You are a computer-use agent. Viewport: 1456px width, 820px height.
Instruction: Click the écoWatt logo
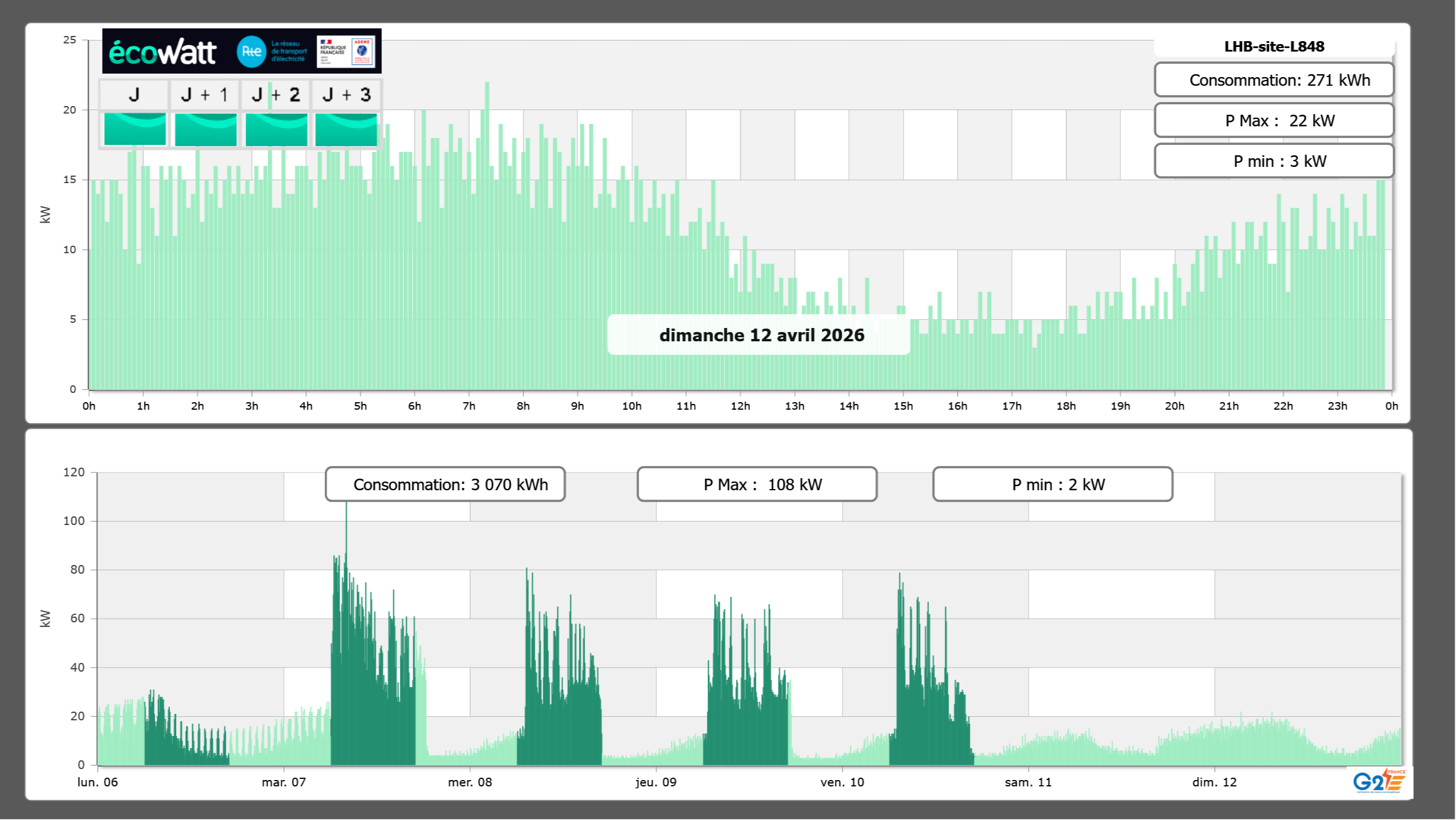click(163, 52)
